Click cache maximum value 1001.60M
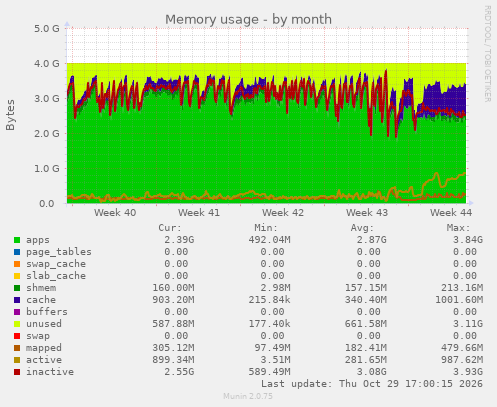497x407 pixels. 459,300
